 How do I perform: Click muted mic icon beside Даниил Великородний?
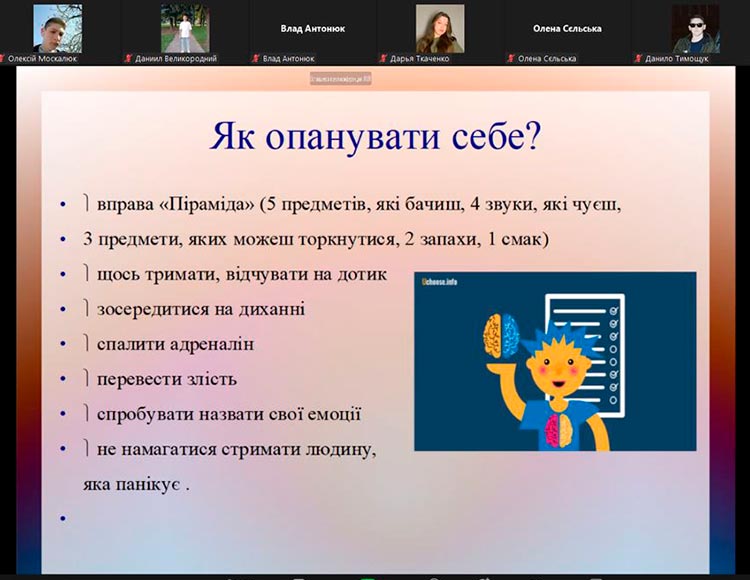click(128, 58)
